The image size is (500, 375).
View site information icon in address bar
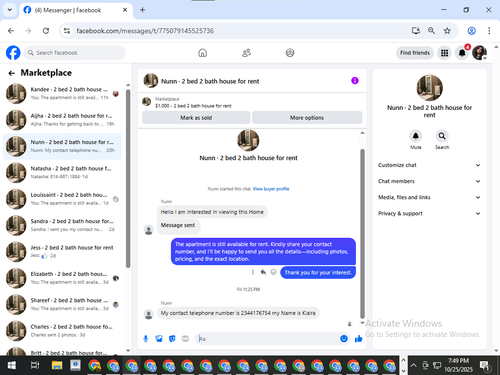(67, 31)
